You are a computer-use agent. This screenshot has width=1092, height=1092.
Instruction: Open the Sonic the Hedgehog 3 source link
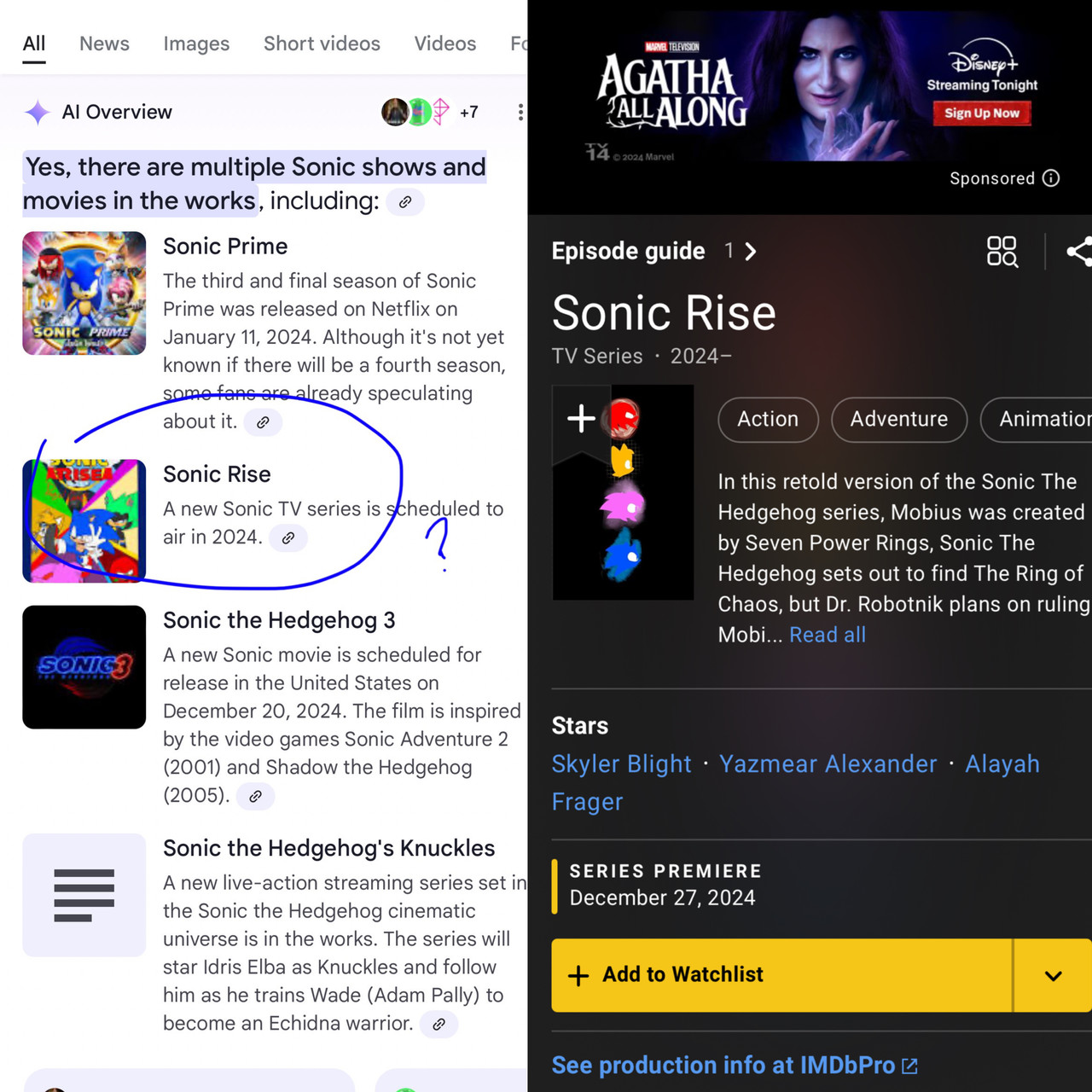coord(255,797)
